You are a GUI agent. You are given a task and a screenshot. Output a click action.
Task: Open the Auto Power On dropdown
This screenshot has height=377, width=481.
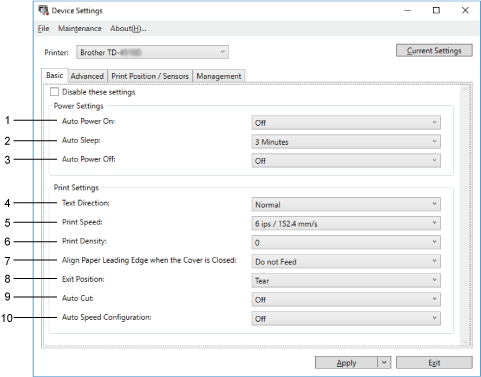click(346, 123)
